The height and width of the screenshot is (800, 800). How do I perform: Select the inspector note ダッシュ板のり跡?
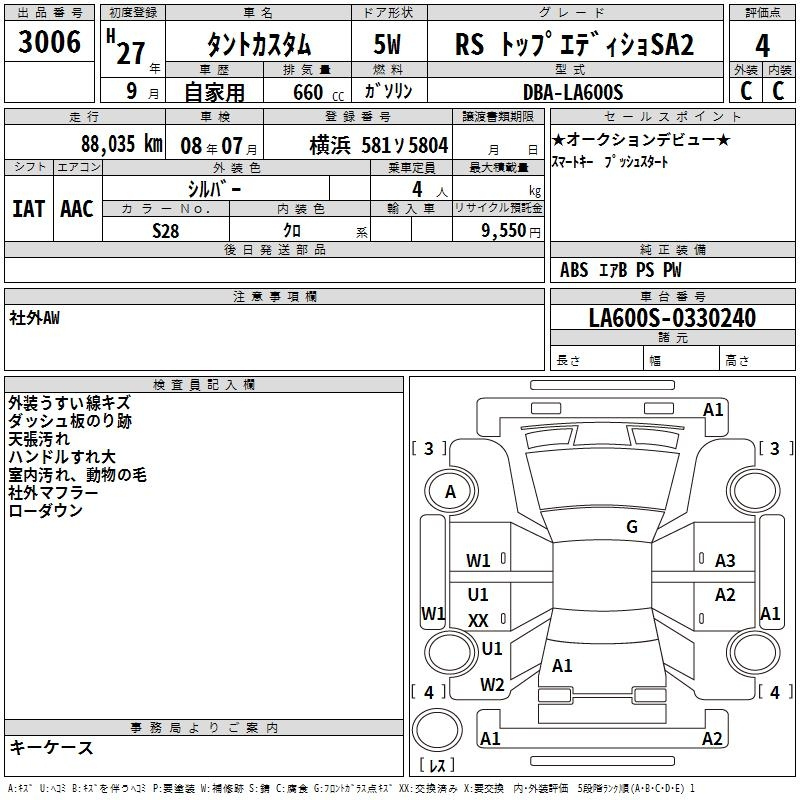[x=70, y=421]
